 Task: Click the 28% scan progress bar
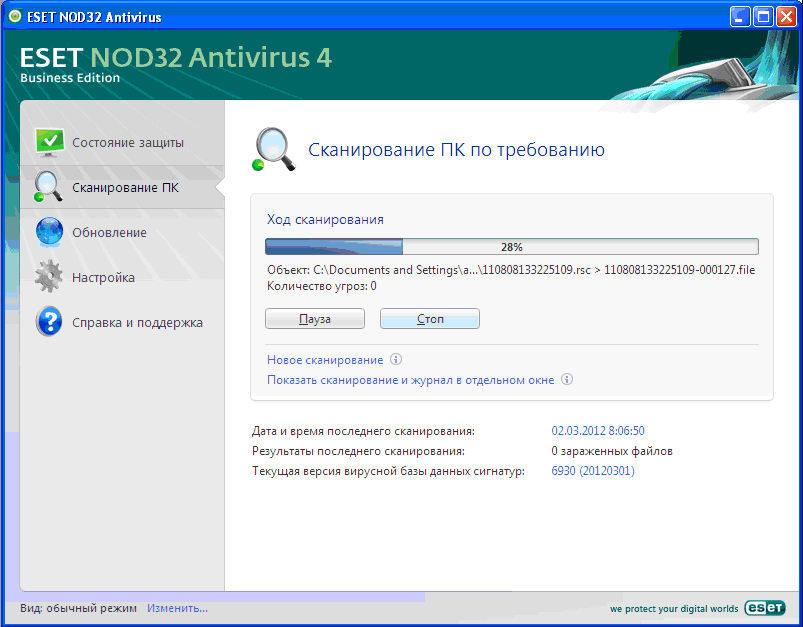click(512, 246)
